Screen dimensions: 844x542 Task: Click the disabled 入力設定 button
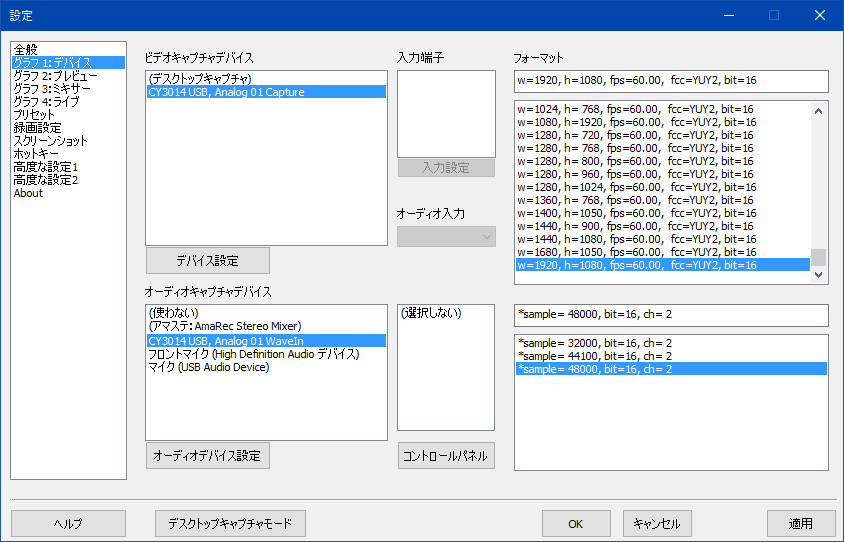tap(446, 167)
